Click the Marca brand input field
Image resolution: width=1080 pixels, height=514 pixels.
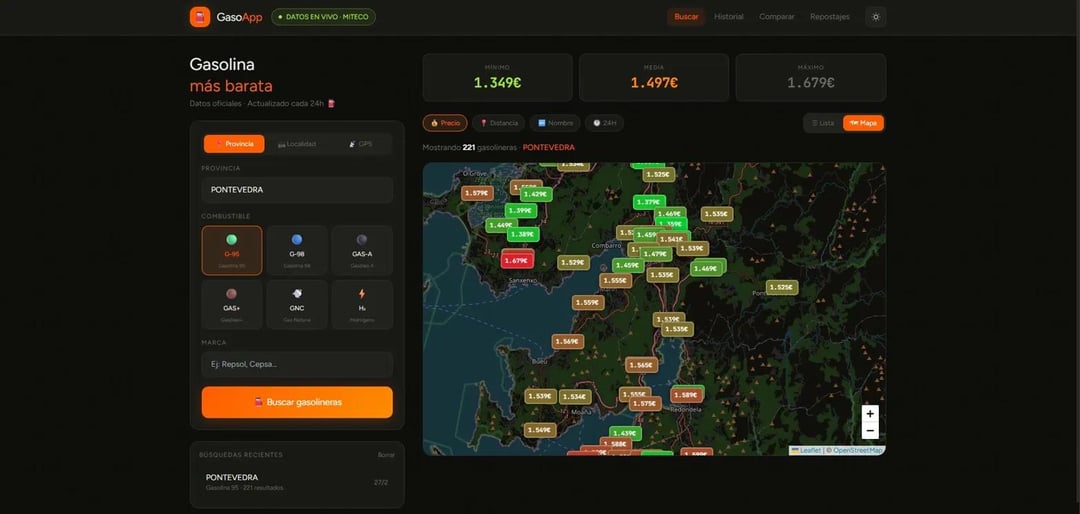coord(297,364)
